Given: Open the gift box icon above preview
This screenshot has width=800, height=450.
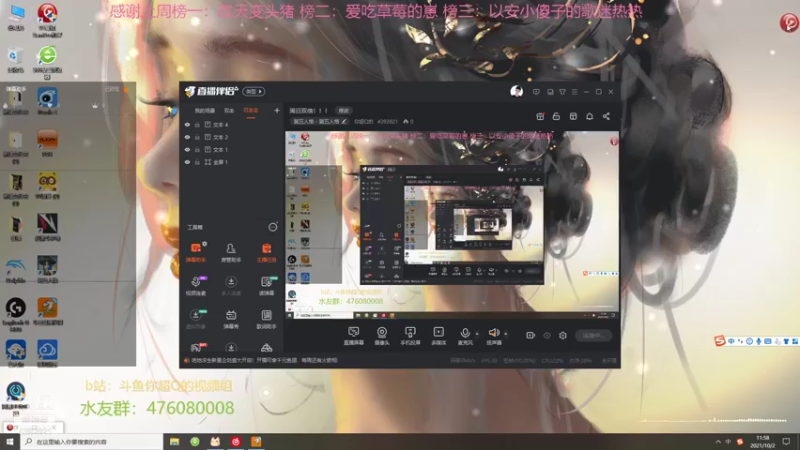Looking at the screenshot, I should (540, 116).
